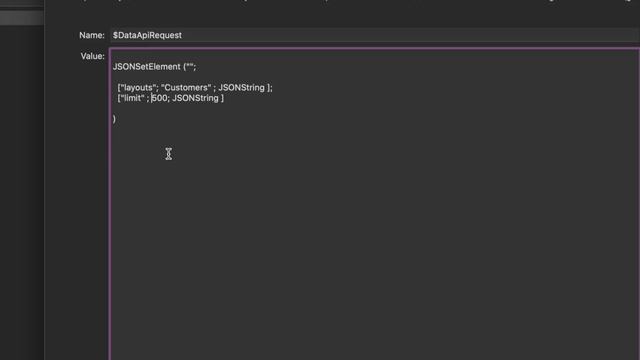Click the "limit" key in the calculation
640x360 pixels.
coord(133,98)
